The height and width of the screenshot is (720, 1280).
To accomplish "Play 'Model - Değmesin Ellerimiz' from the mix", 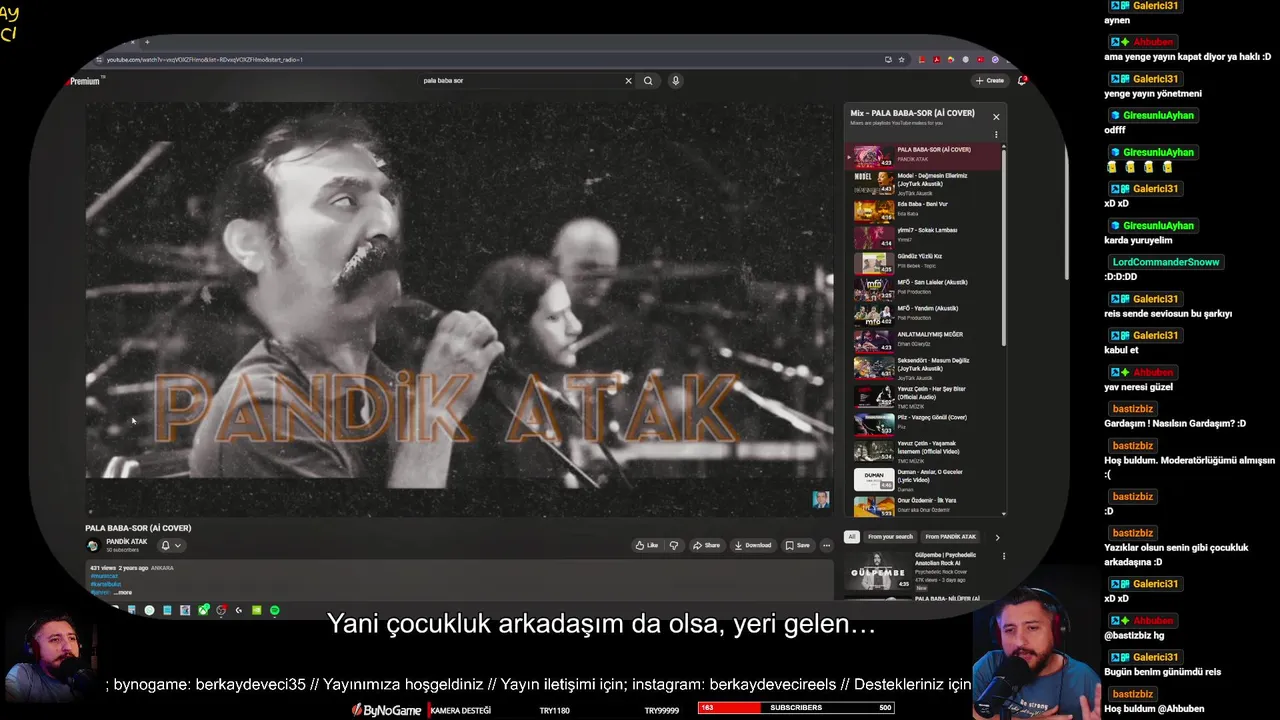I will (x=924, y=183).
